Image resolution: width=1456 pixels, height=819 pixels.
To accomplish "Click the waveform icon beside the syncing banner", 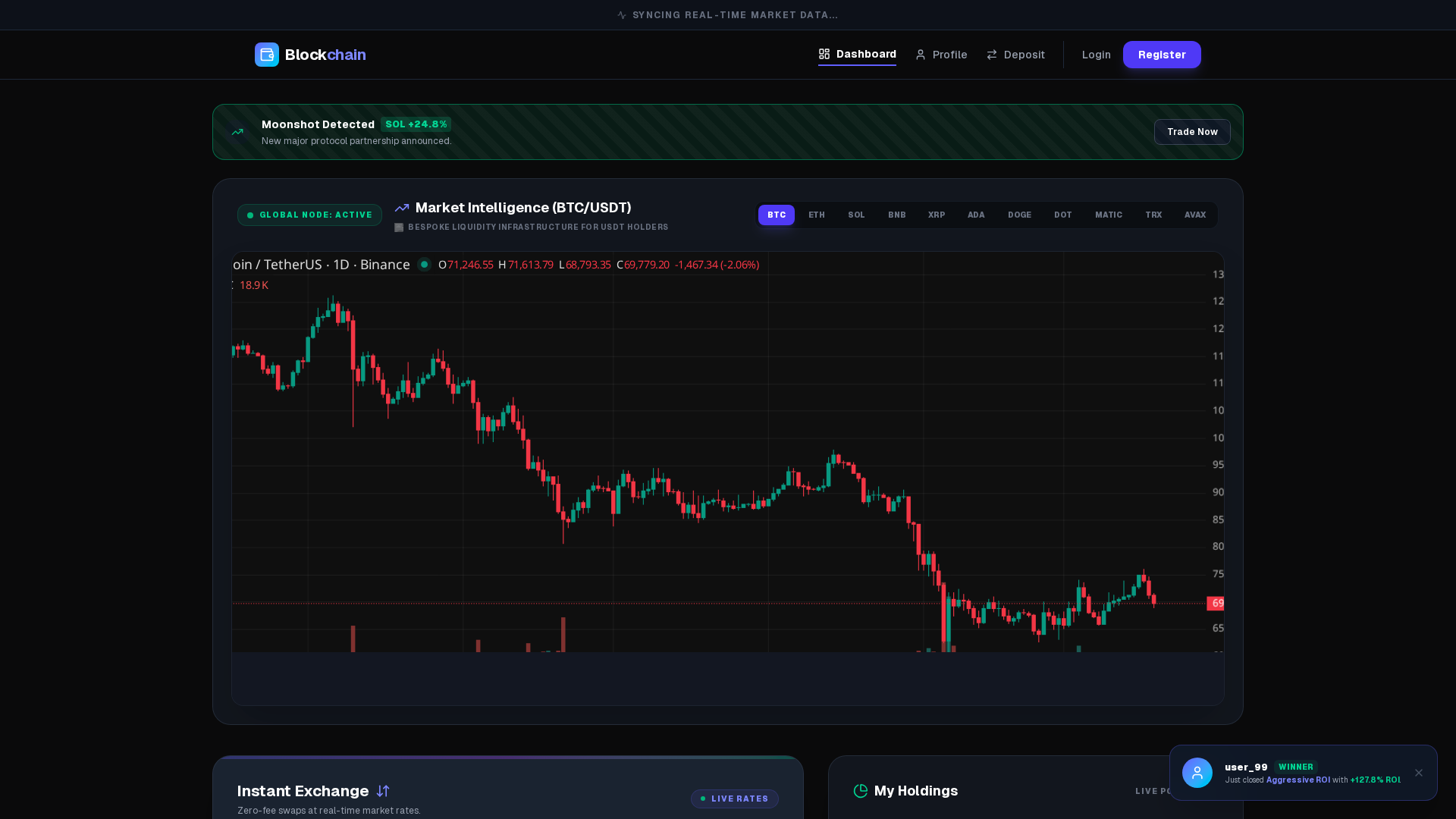I will [621, 14].
